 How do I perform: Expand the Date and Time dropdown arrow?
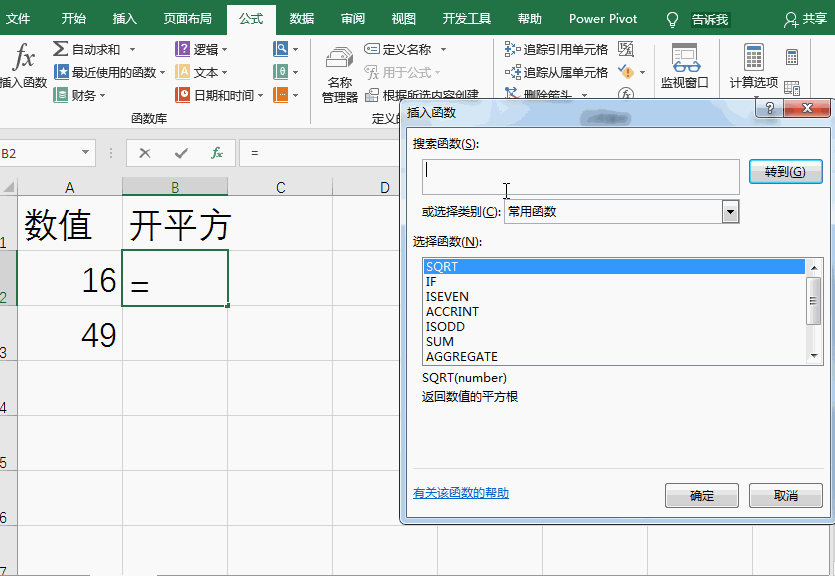click(260, 96)
